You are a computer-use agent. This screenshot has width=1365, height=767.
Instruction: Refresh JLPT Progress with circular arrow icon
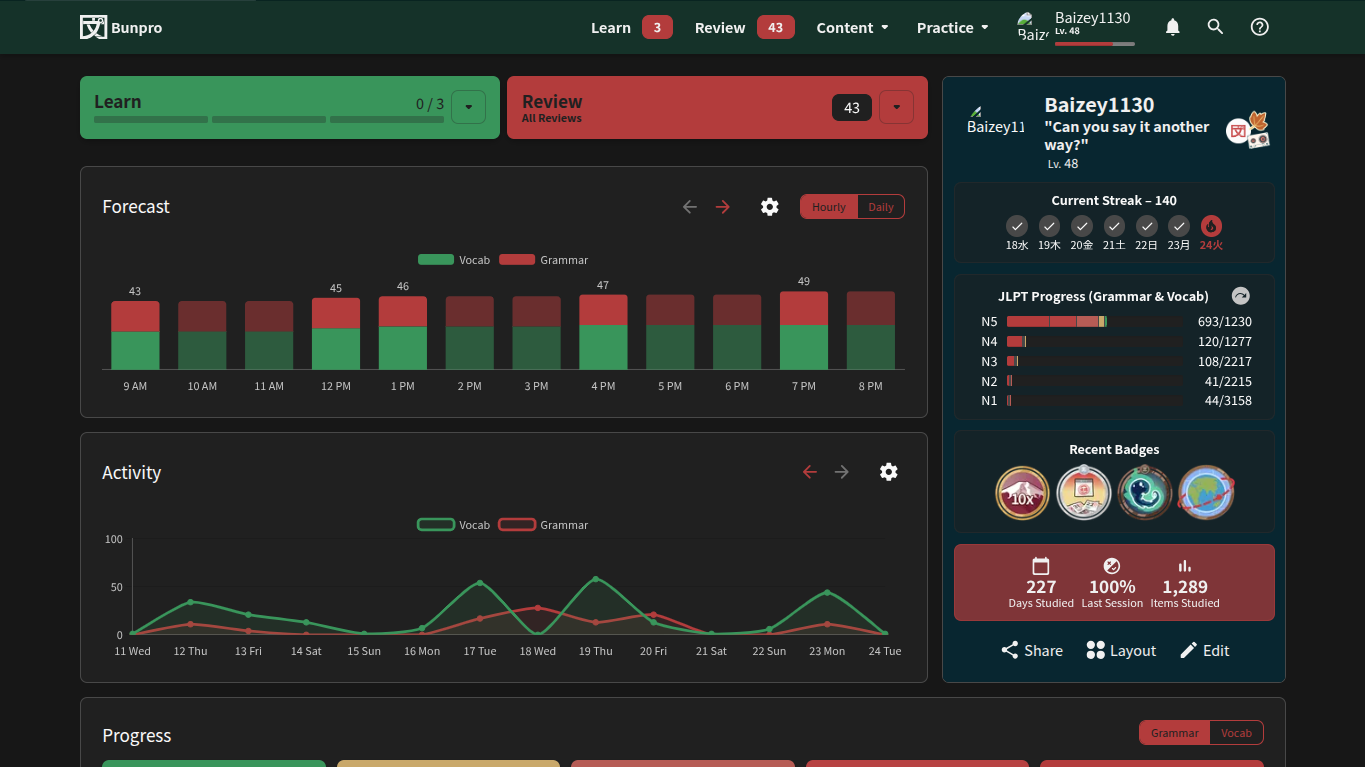(1240, 296)
